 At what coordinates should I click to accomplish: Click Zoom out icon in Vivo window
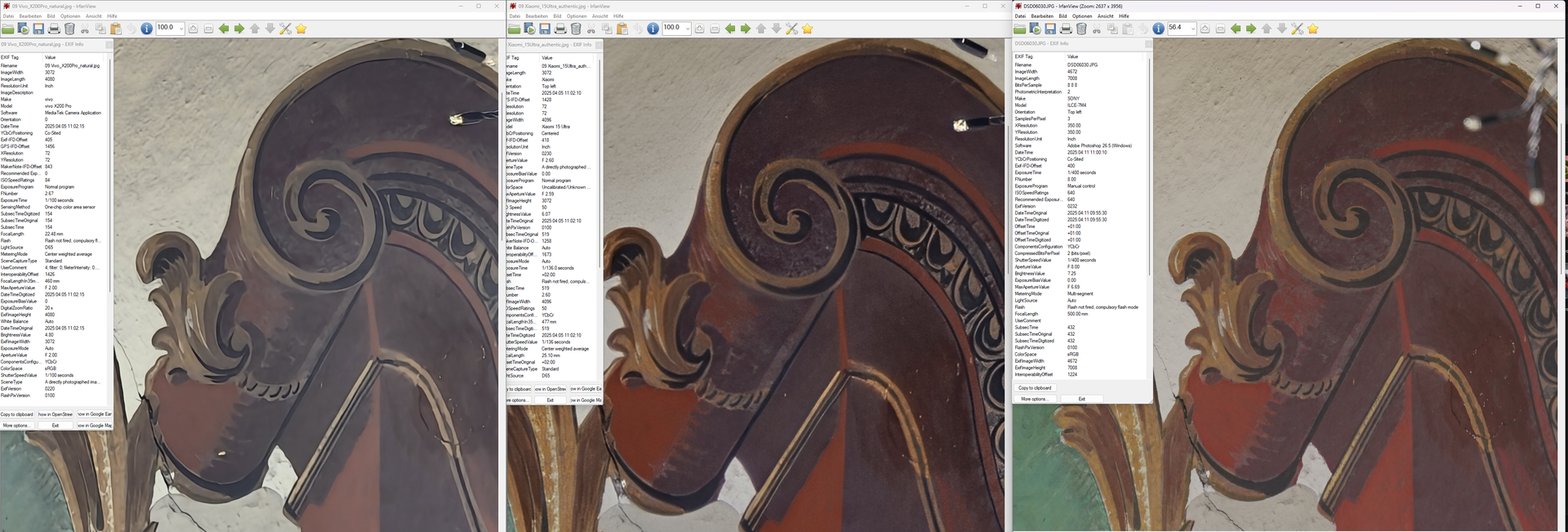pyautogui.click(x=208, y=29)
